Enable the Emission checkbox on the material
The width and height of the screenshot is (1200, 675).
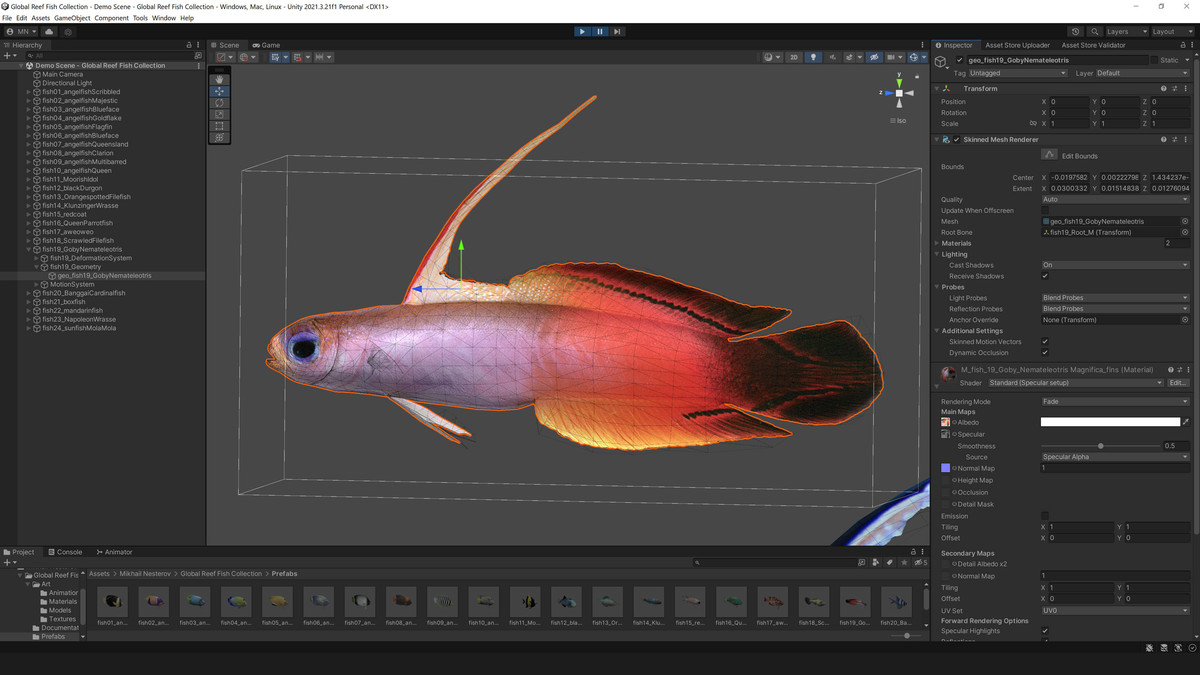click(1045, 516)
